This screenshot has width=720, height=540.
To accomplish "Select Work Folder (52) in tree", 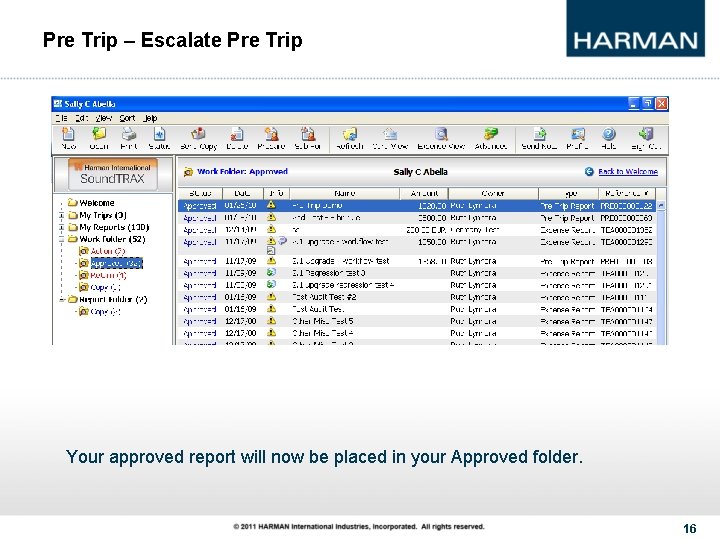I will click(x=107, y=239).
